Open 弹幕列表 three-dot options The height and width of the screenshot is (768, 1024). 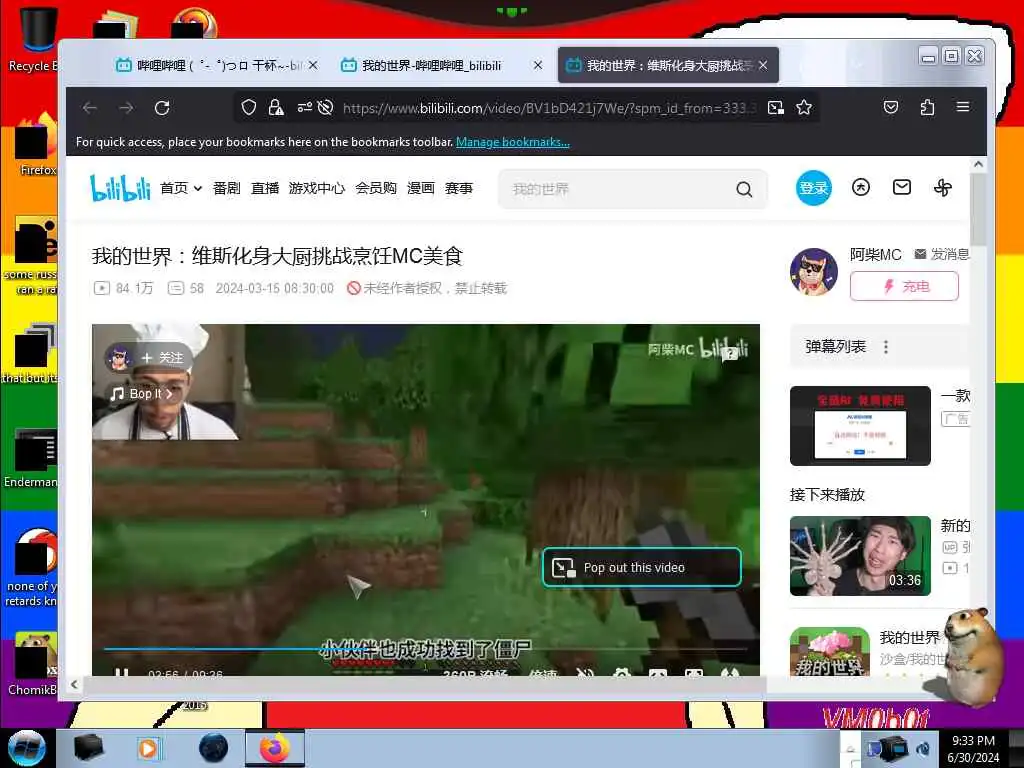(886, 347)
